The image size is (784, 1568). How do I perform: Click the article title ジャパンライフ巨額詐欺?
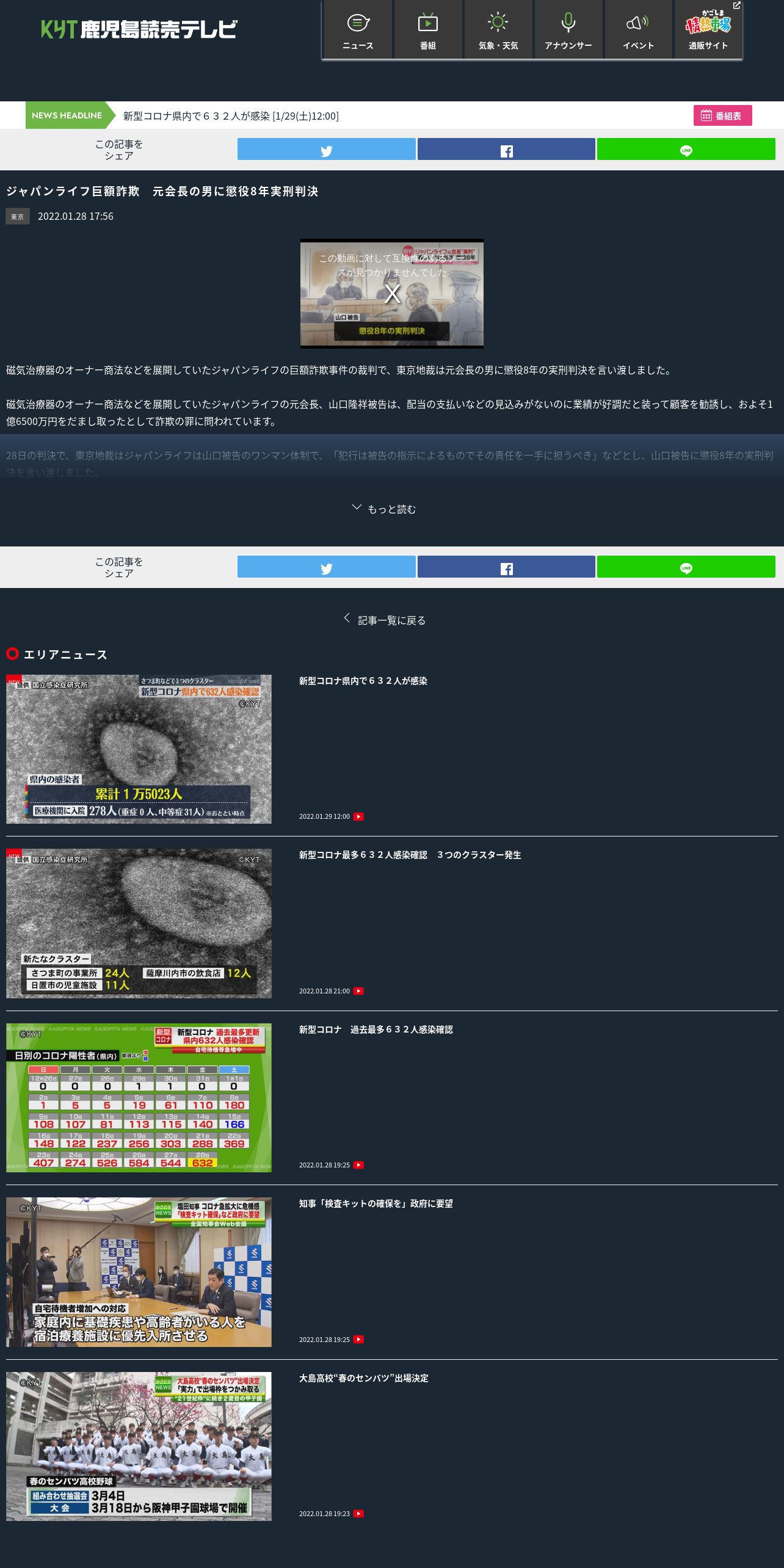[x=162, y=191]
